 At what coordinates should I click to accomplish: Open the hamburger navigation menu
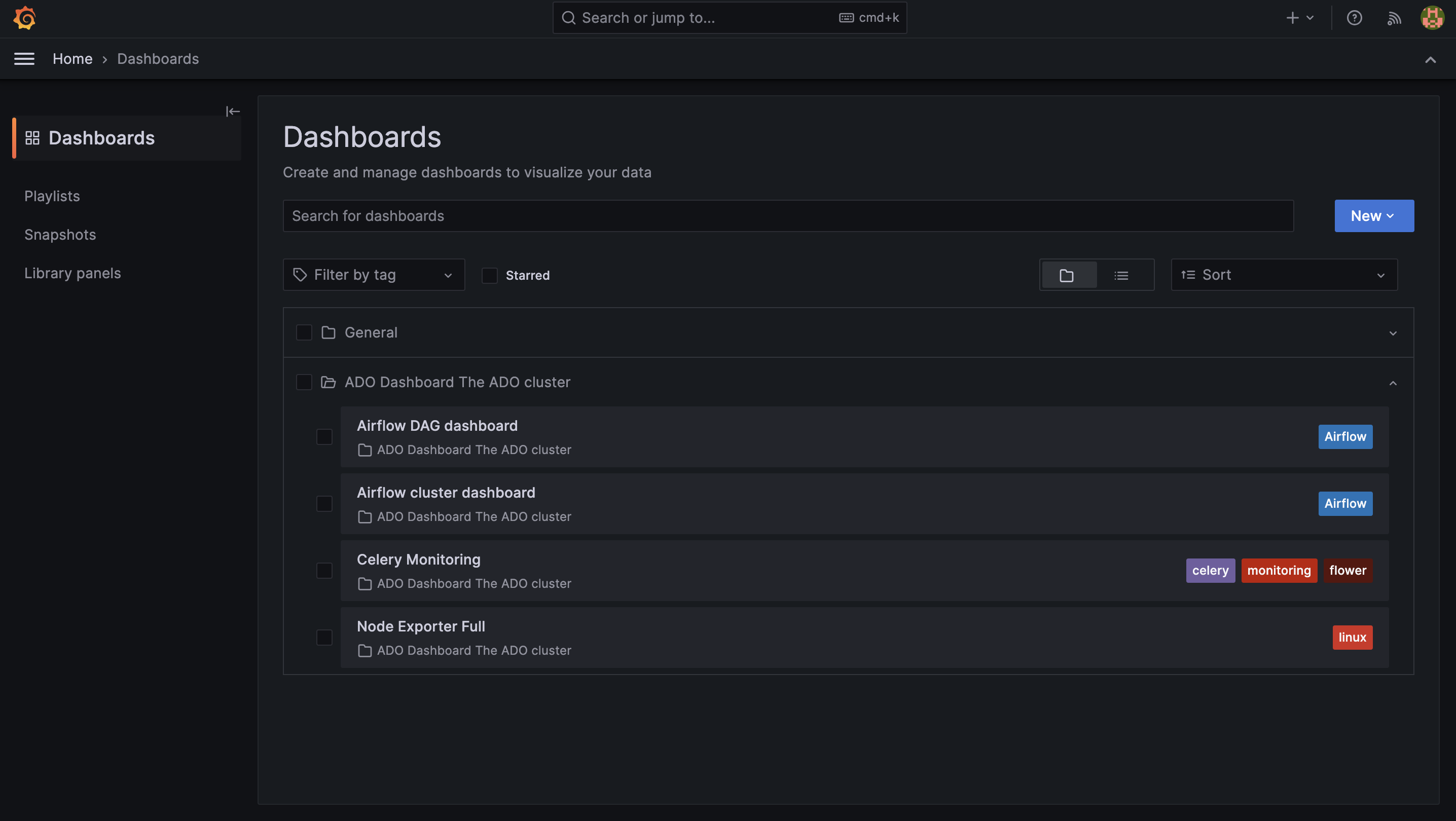(x=24, y=58)
